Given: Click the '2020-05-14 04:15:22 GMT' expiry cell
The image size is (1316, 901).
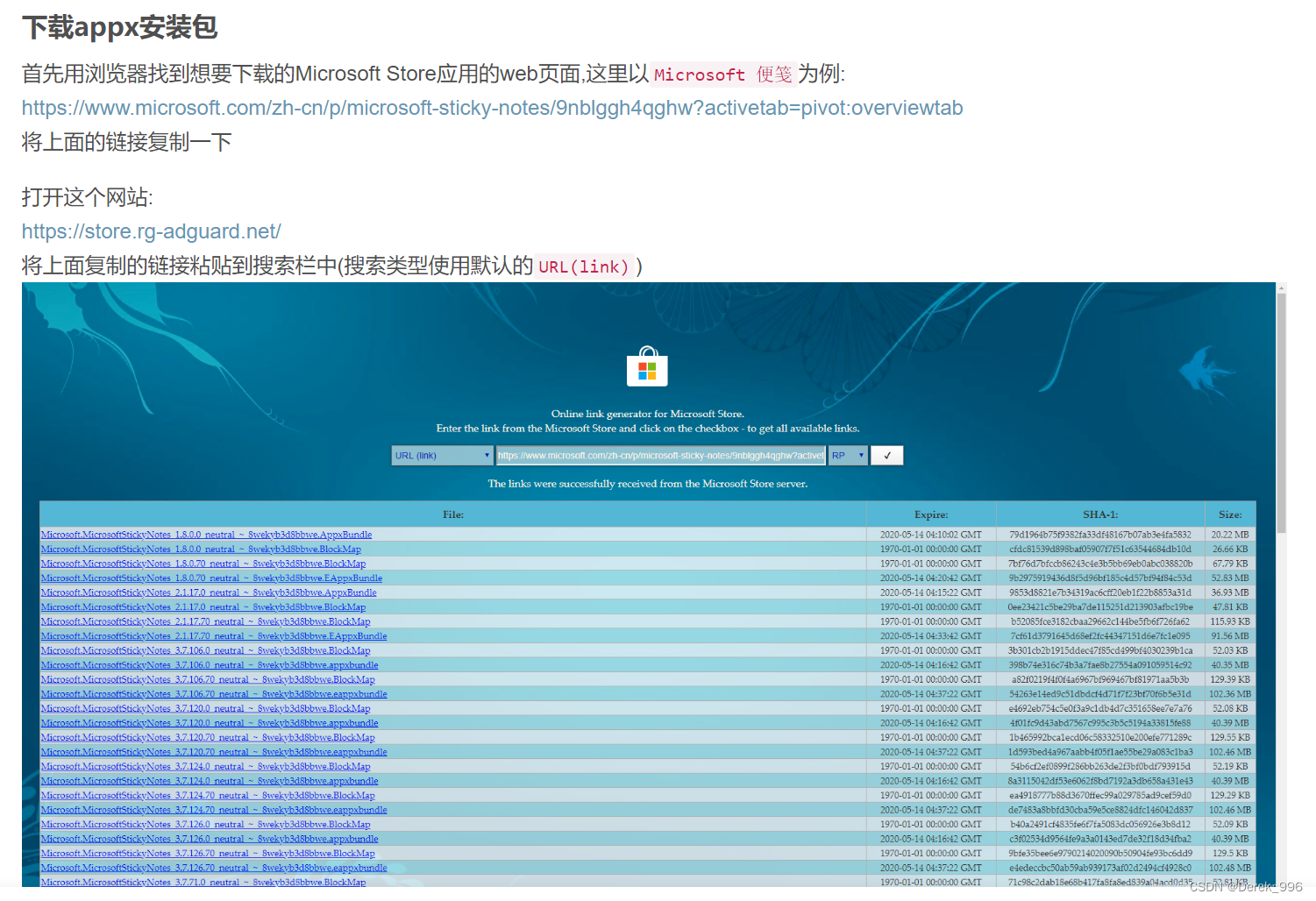Looking at the screenshot, I should pos(931,592).
